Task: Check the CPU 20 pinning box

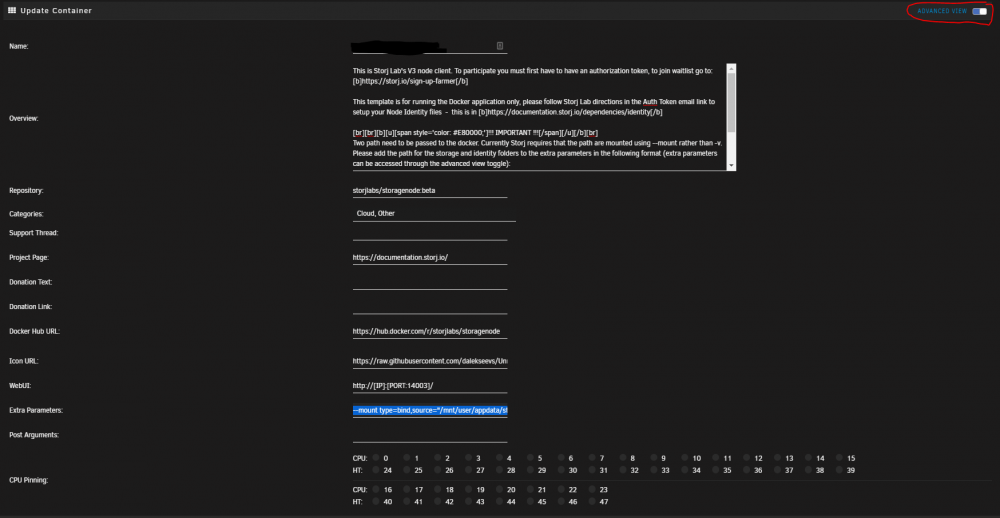Action: pyautogui.click(x=500, y=490)
